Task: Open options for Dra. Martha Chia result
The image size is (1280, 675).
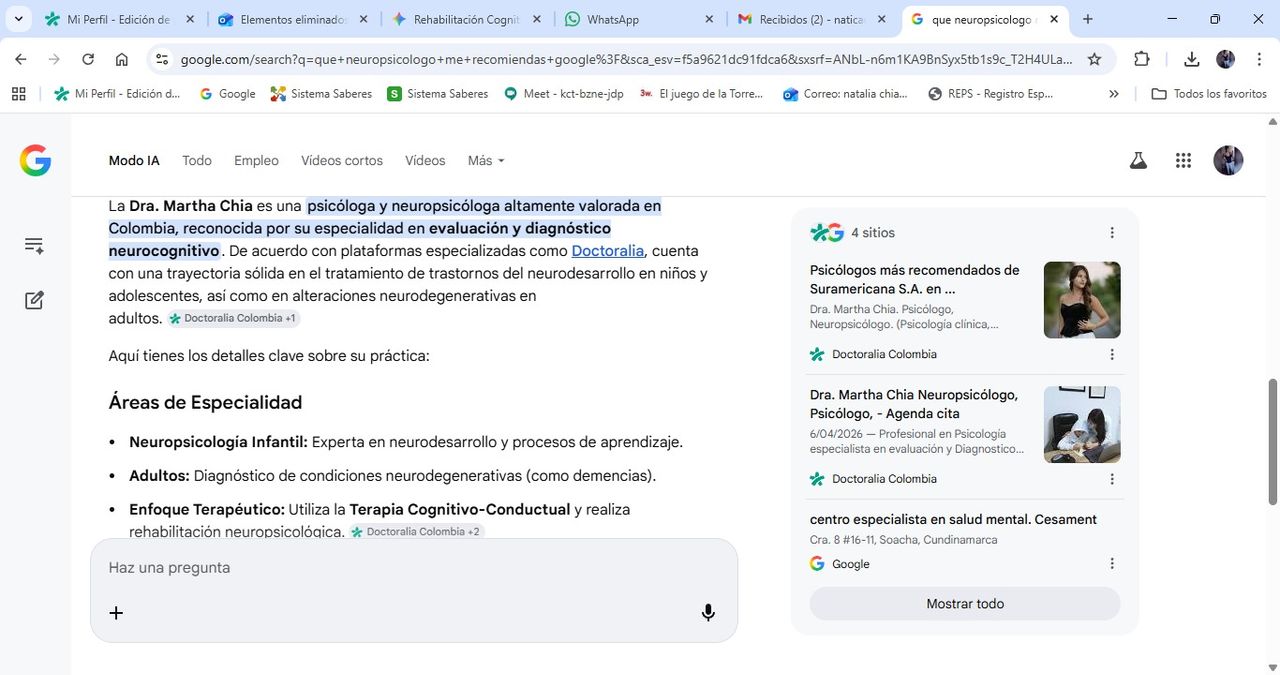Action: 1112,479
